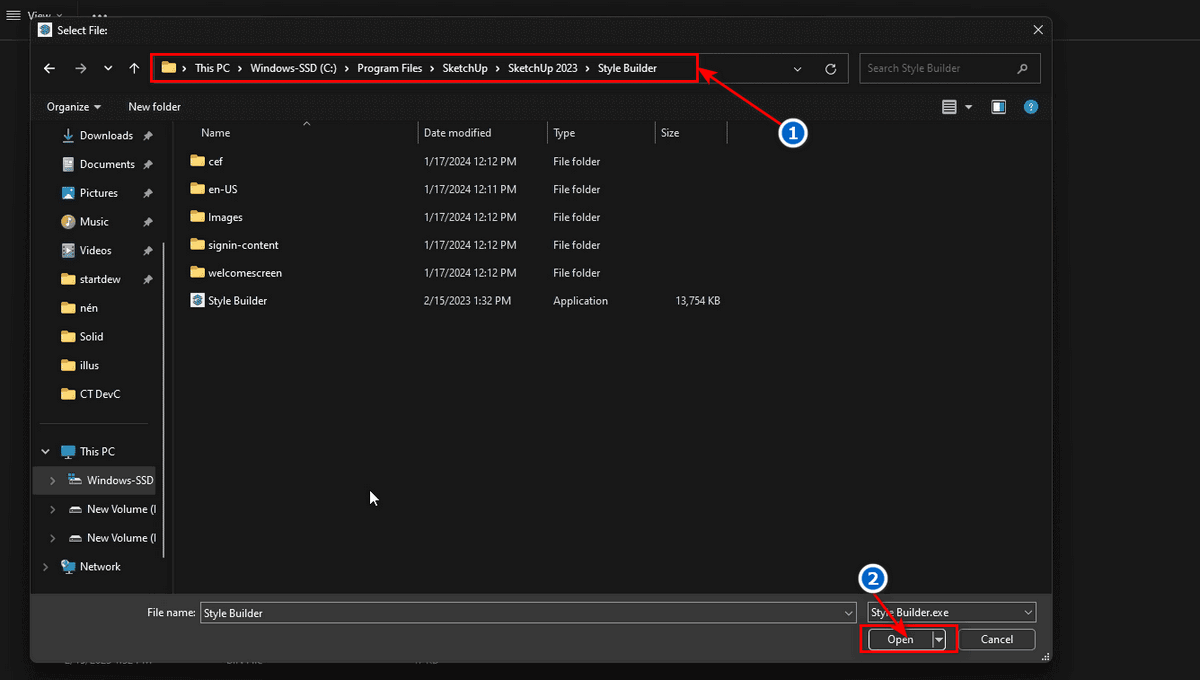
Task: Sort by Date modified column header
Action: 457,133
